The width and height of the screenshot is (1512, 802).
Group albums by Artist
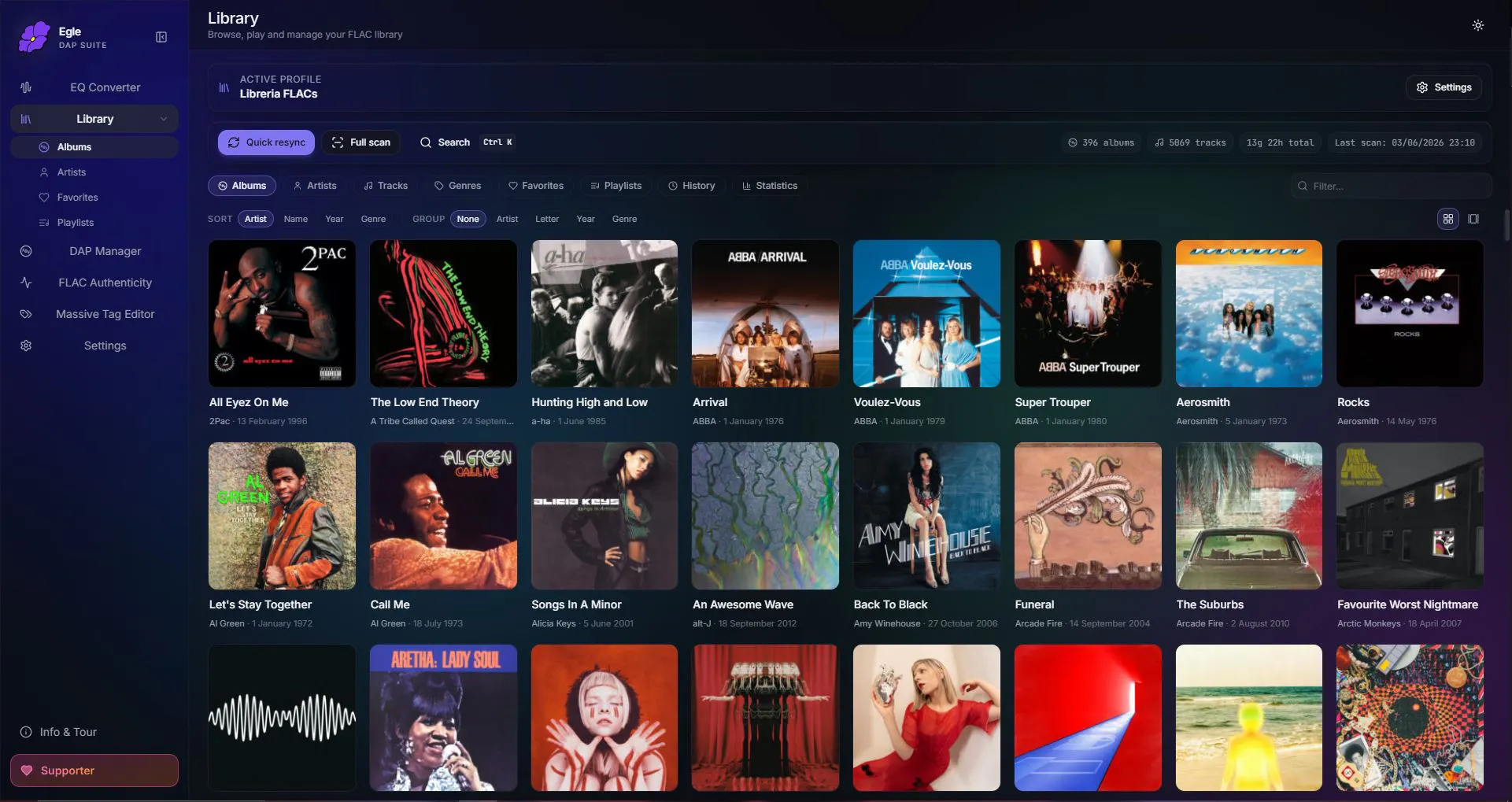pos(507,219)
